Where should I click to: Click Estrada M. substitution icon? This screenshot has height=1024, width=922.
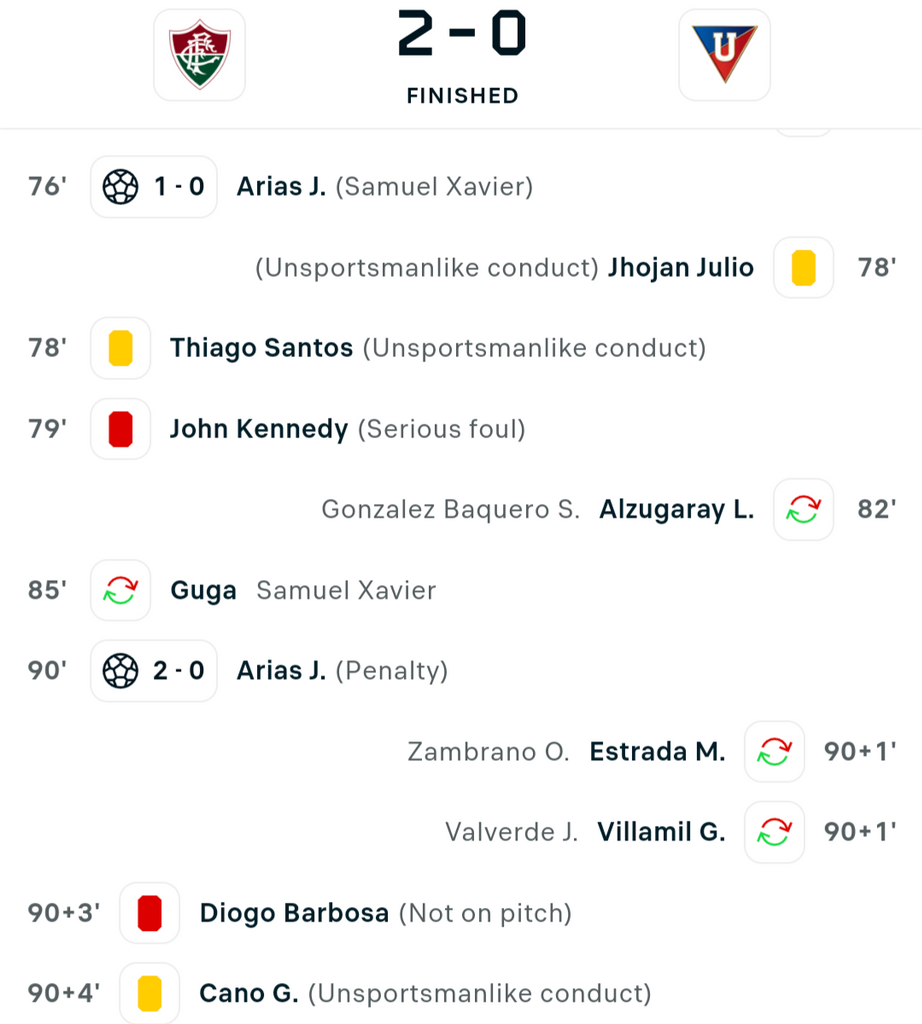point(774,752)
